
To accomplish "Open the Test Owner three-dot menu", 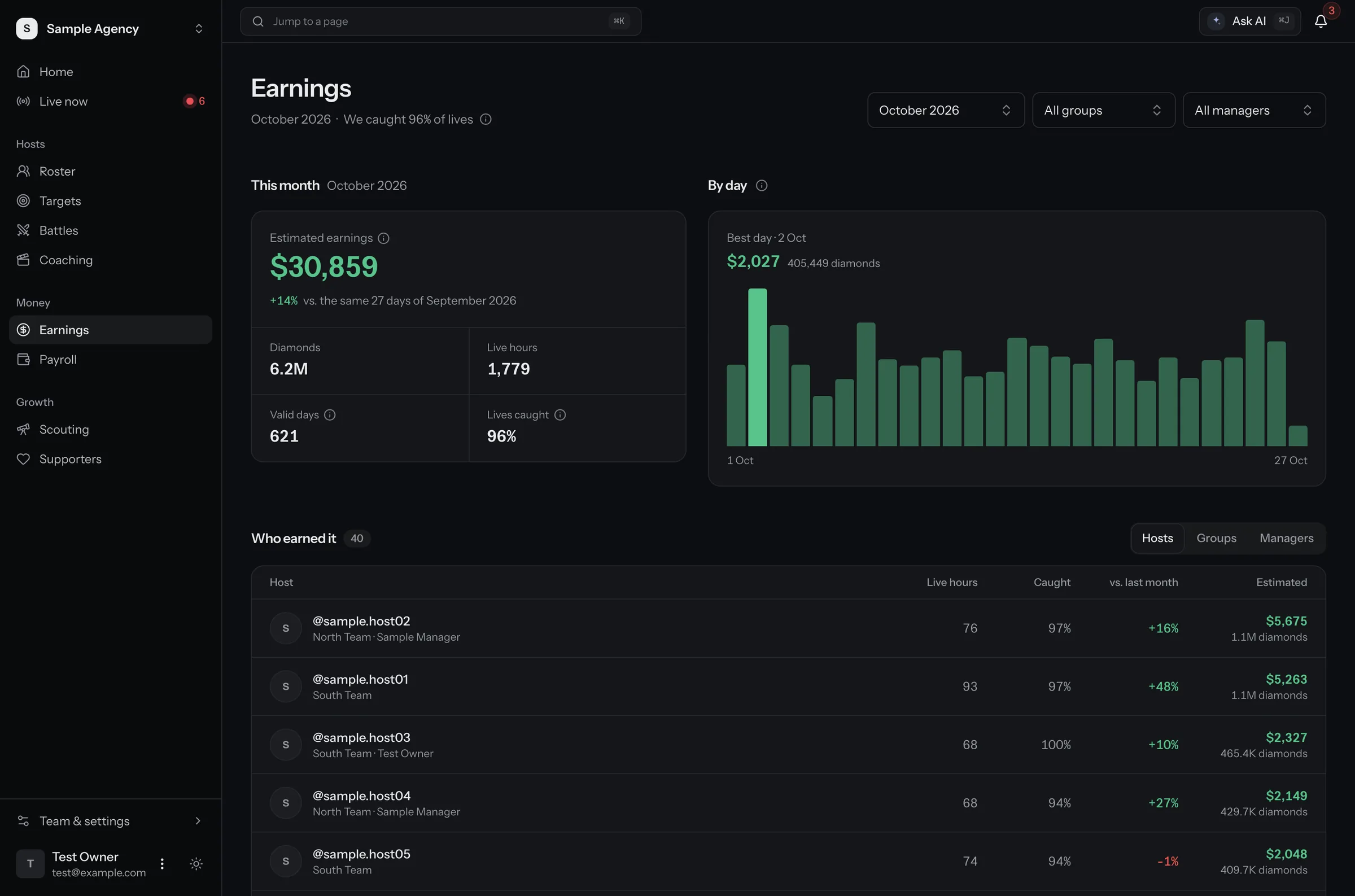I will [162, 863].
